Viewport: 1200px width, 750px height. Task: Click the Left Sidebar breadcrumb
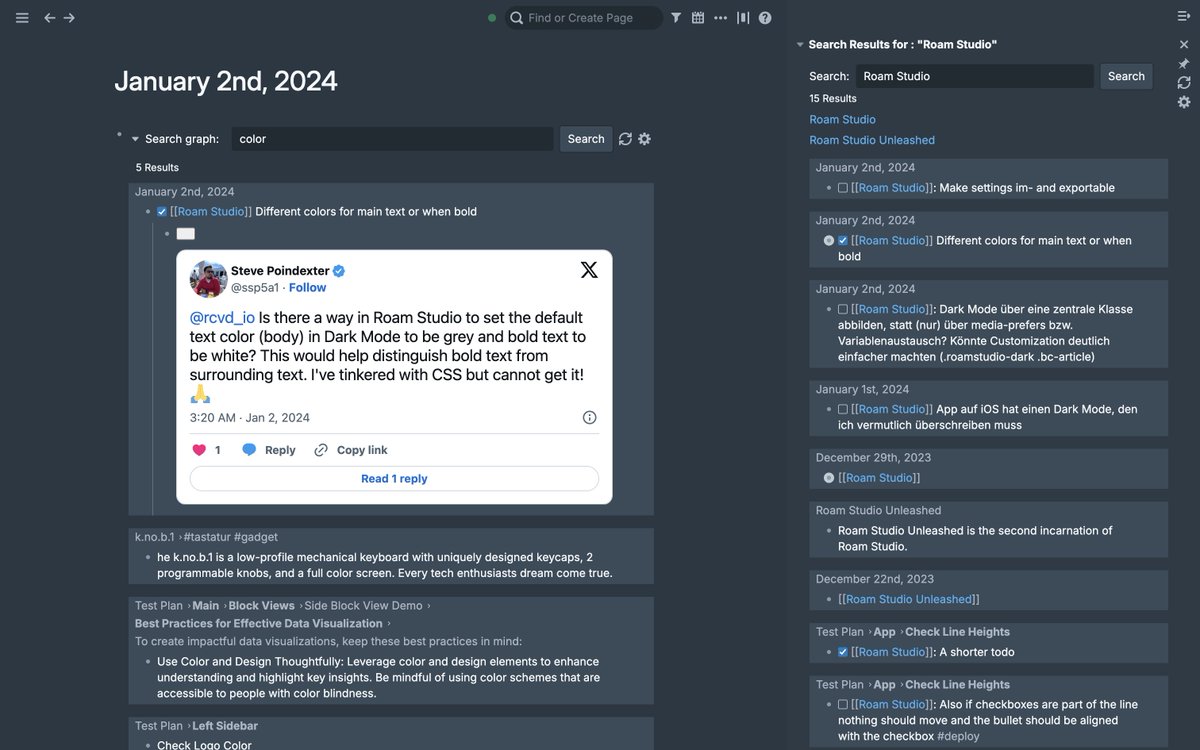tap(225, 726)
